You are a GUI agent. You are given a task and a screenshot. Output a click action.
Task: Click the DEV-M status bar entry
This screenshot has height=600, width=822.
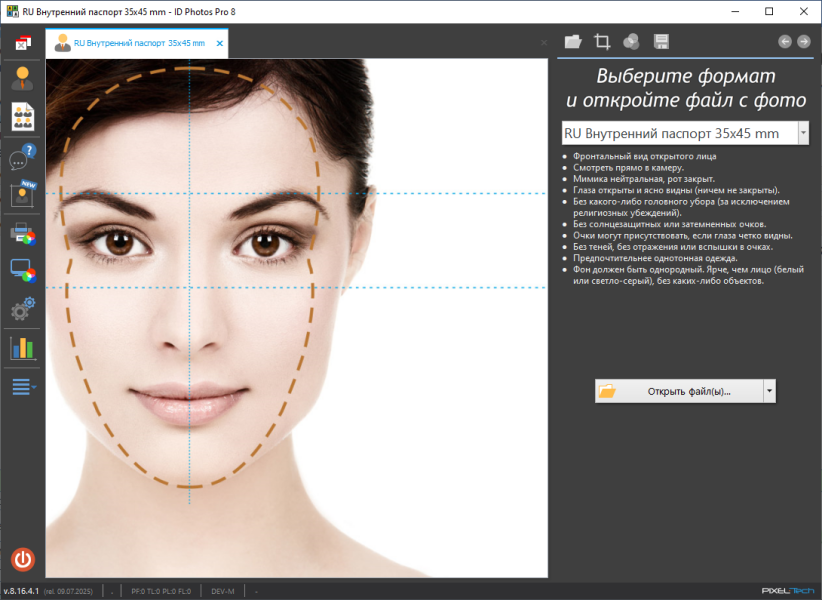click(223, 592)
